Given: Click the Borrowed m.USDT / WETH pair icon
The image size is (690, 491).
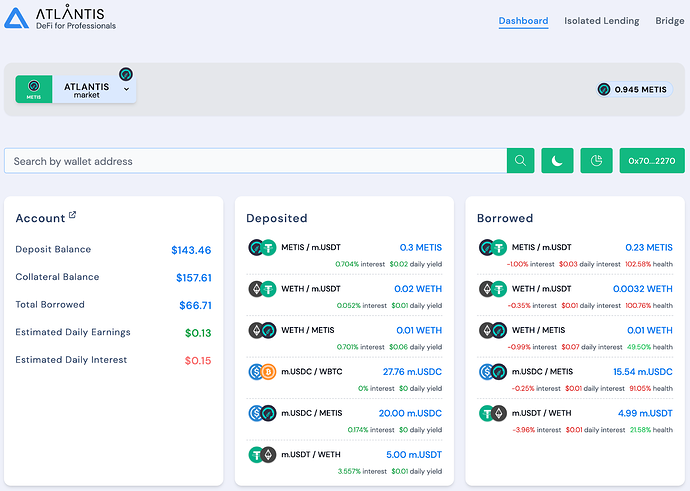Looking at the screenshot, I should tap(493, 413).
